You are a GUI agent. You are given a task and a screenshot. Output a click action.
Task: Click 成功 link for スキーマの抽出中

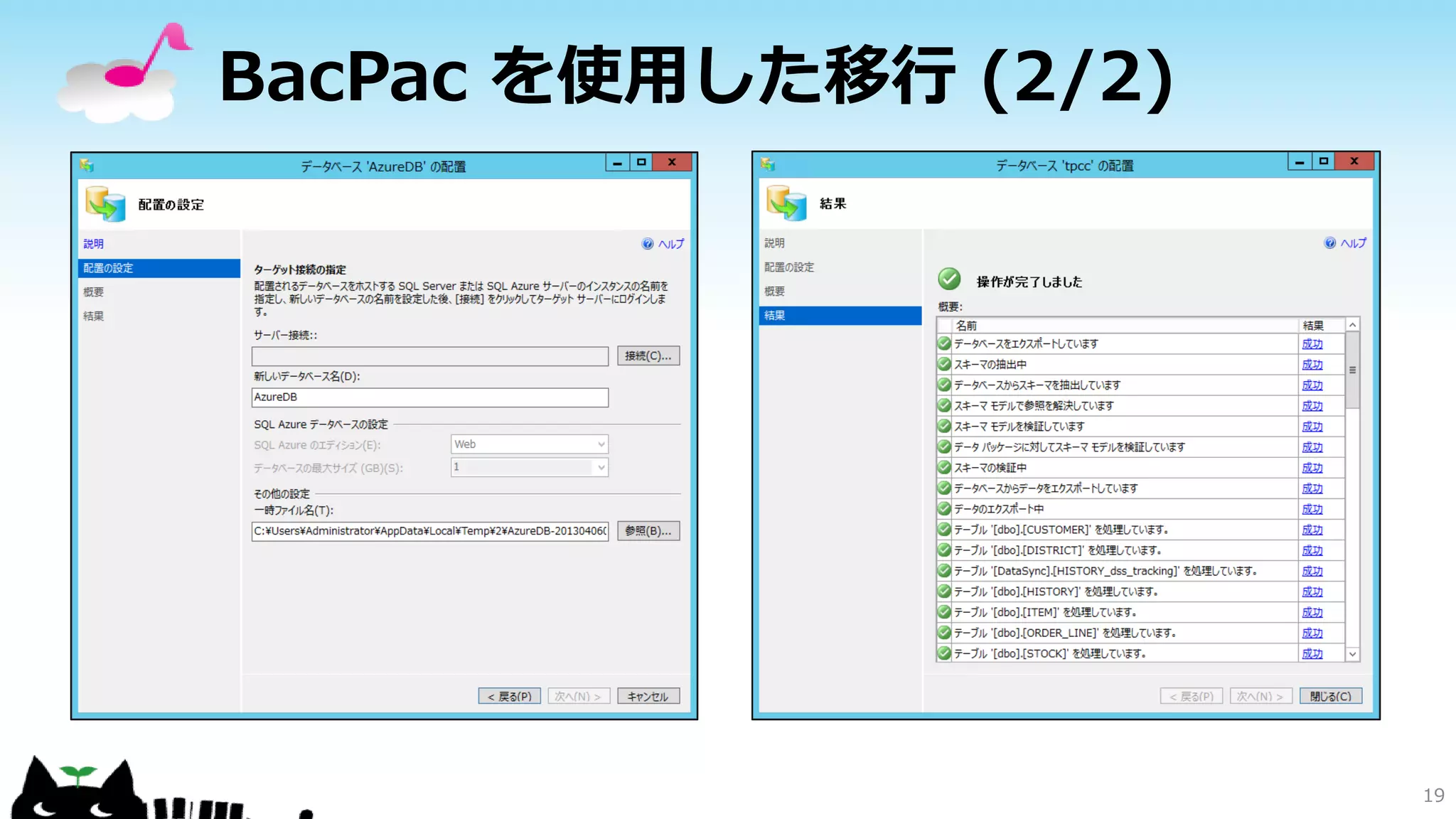pos(1312,365)
